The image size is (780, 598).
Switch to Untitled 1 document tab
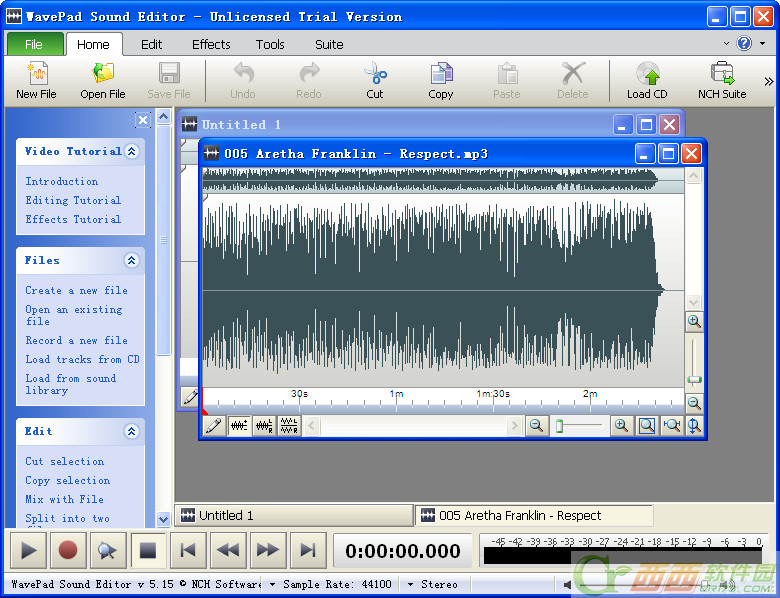tap(294, 515)
